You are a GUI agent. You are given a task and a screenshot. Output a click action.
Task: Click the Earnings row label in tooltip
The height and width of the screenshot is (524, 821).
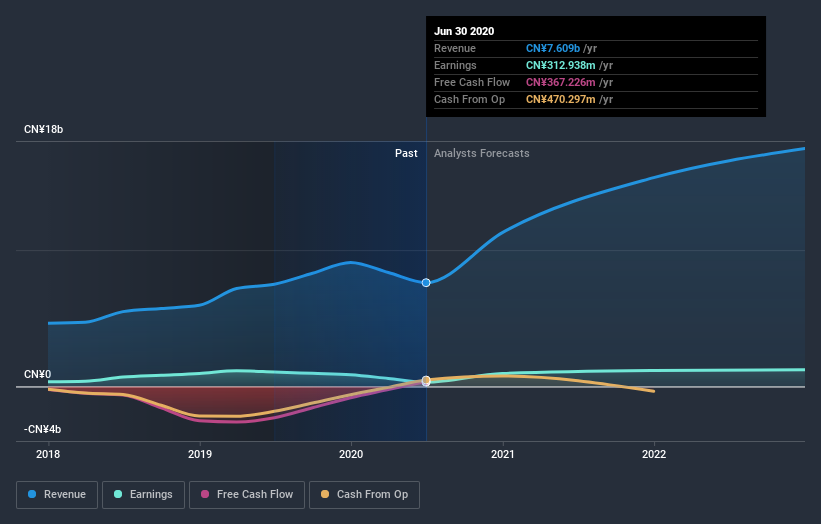[x=455, y=65]
